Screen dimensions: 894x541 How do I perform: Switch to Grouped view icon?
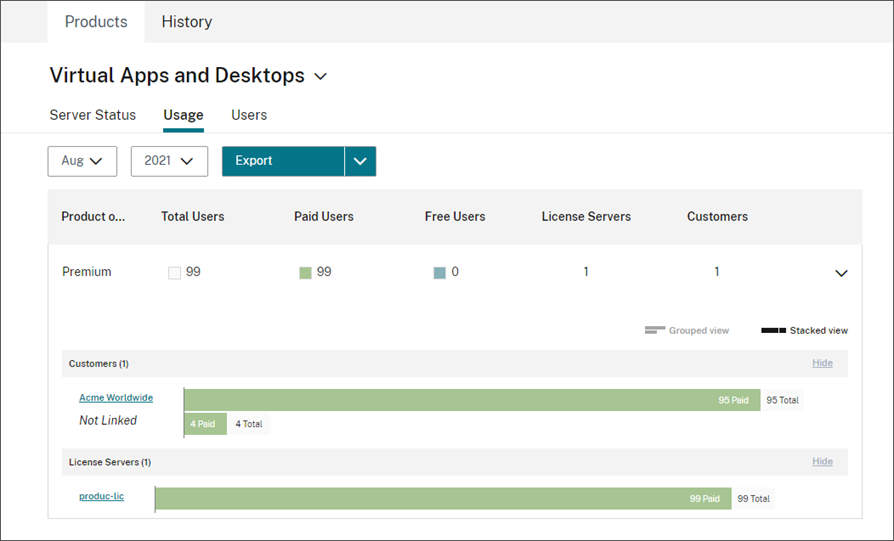pos(655,330)
